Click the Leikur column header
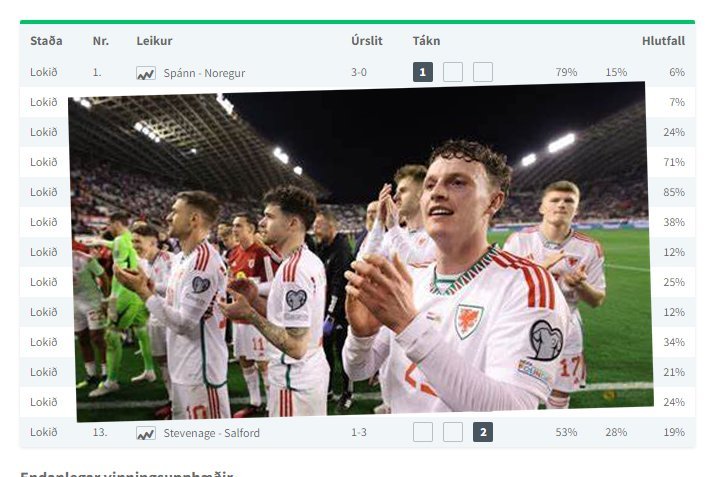Screen dimensions: 716x477 (154, 41)
